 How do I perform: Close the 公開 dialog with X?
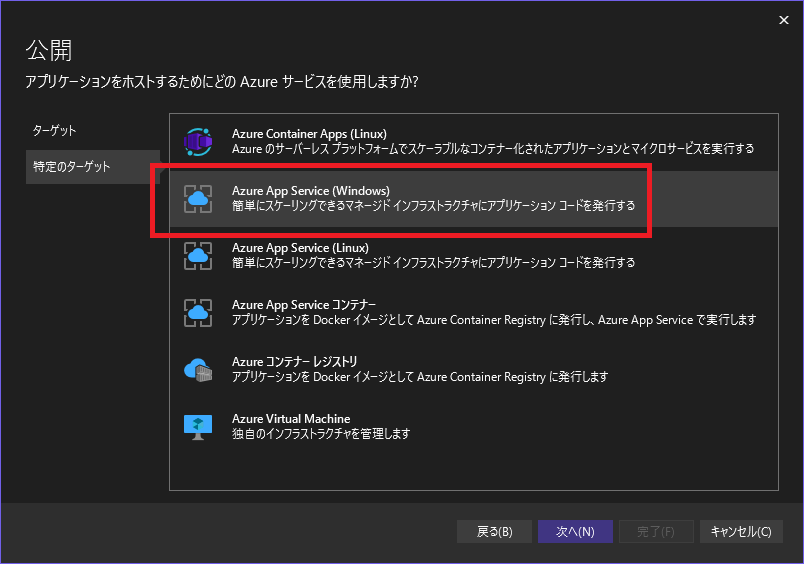783,20
